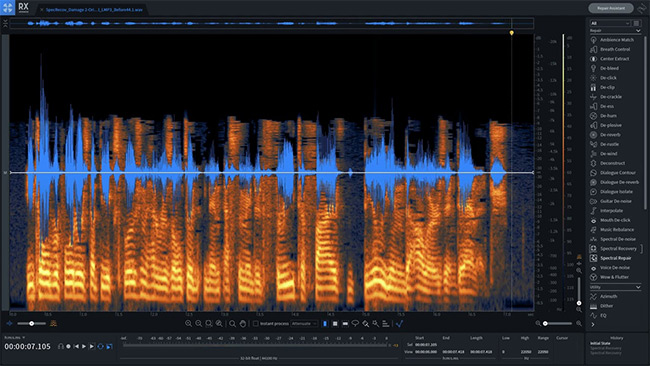Open the time format dropdown above timecode
The image size is (650, 366).
[x=15, y=338]
